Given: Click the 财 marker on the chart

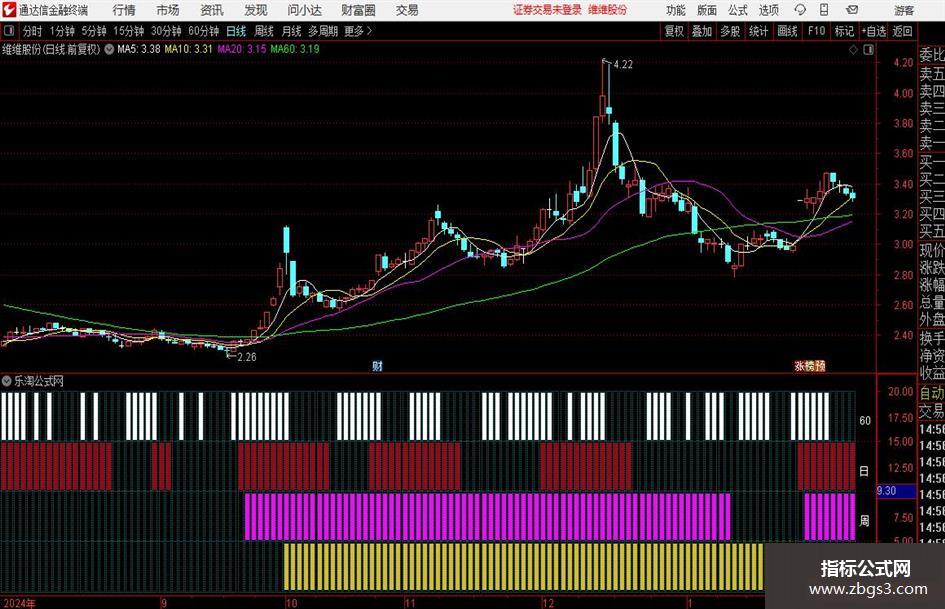Looking at the screenshot, I should click(x=377, y=365).
